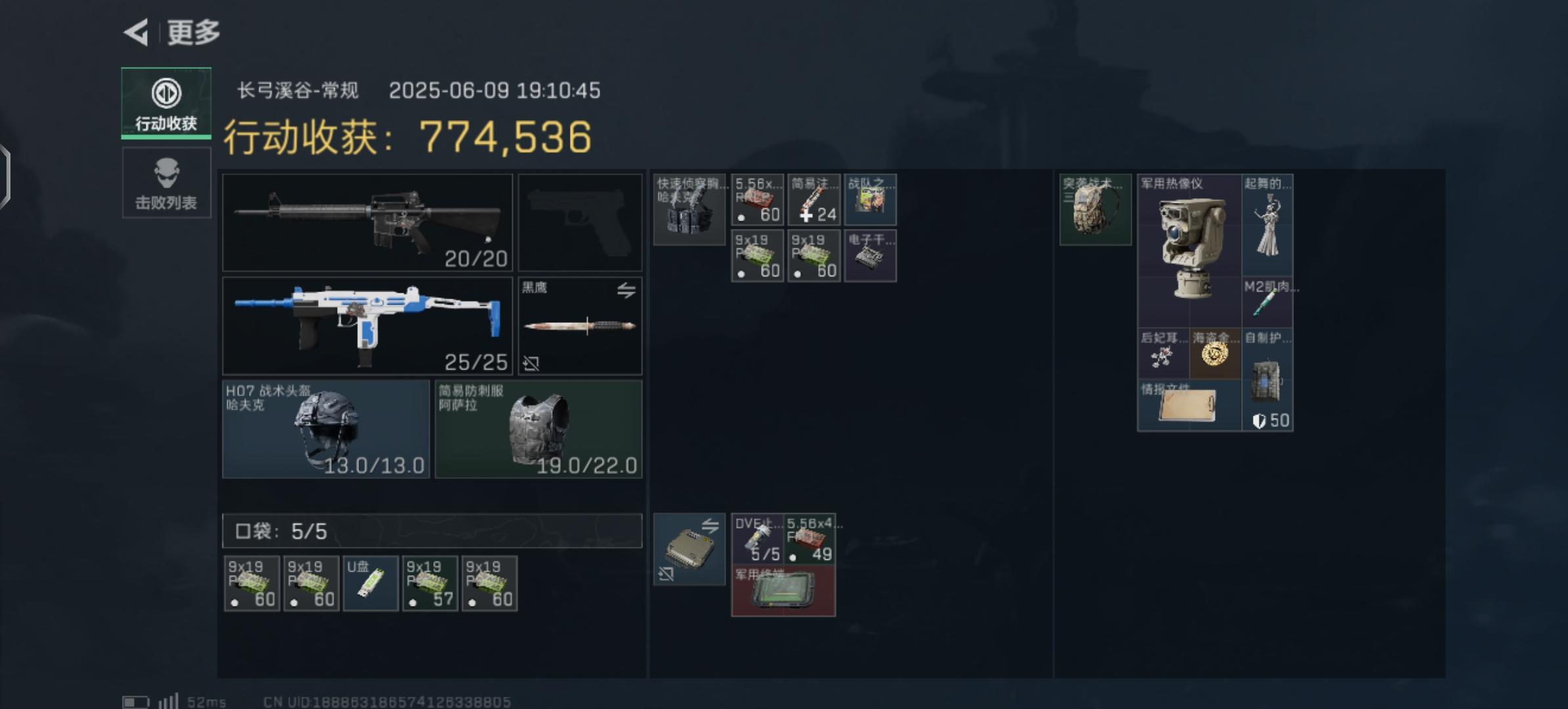This screenshot has height=709, width=1568.
Task: Click the U盘 item in pocket
Action: click(x=370, y=584)
